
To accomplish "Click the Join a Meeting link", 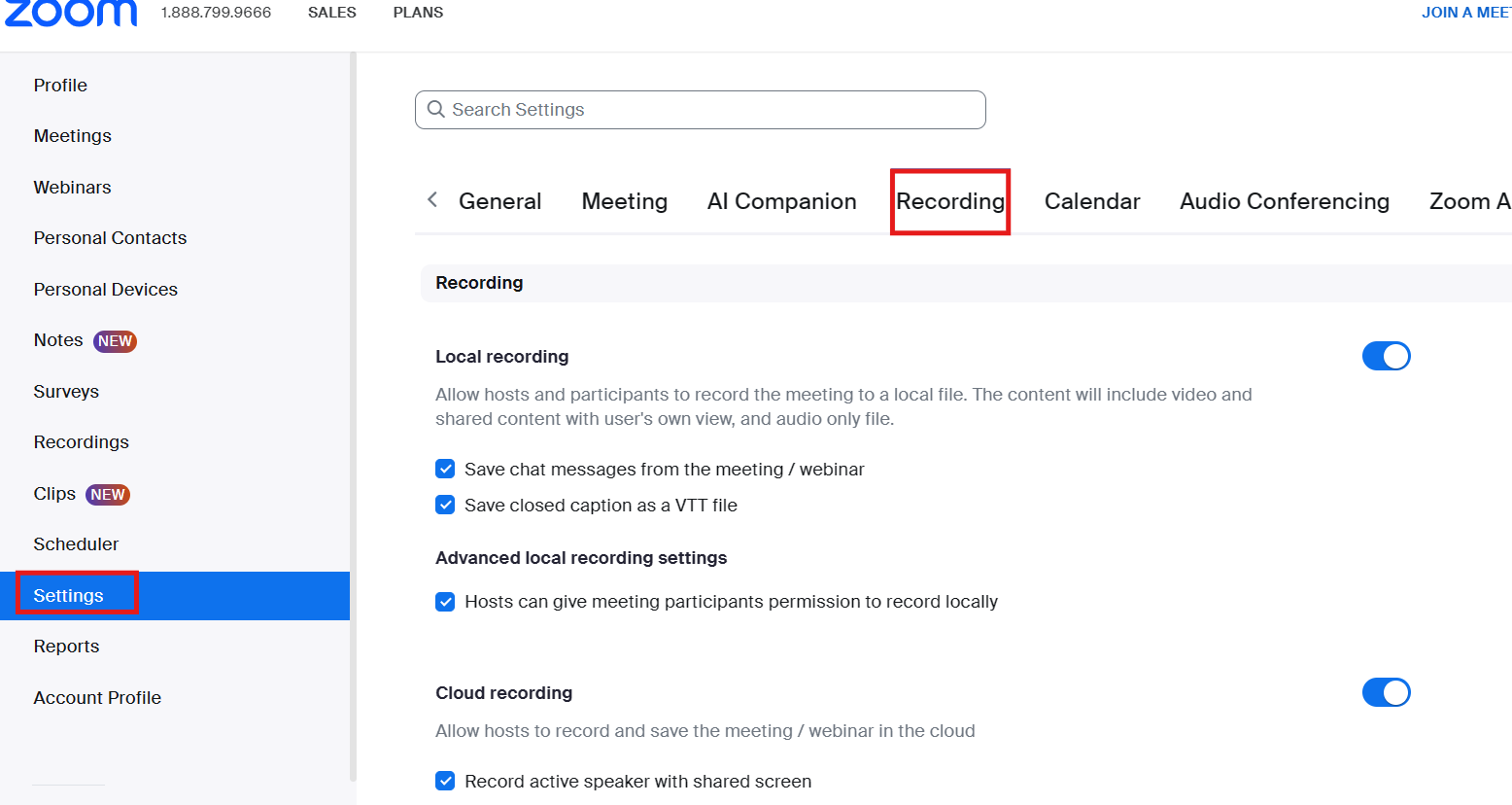I will (x=1465, y=13).
